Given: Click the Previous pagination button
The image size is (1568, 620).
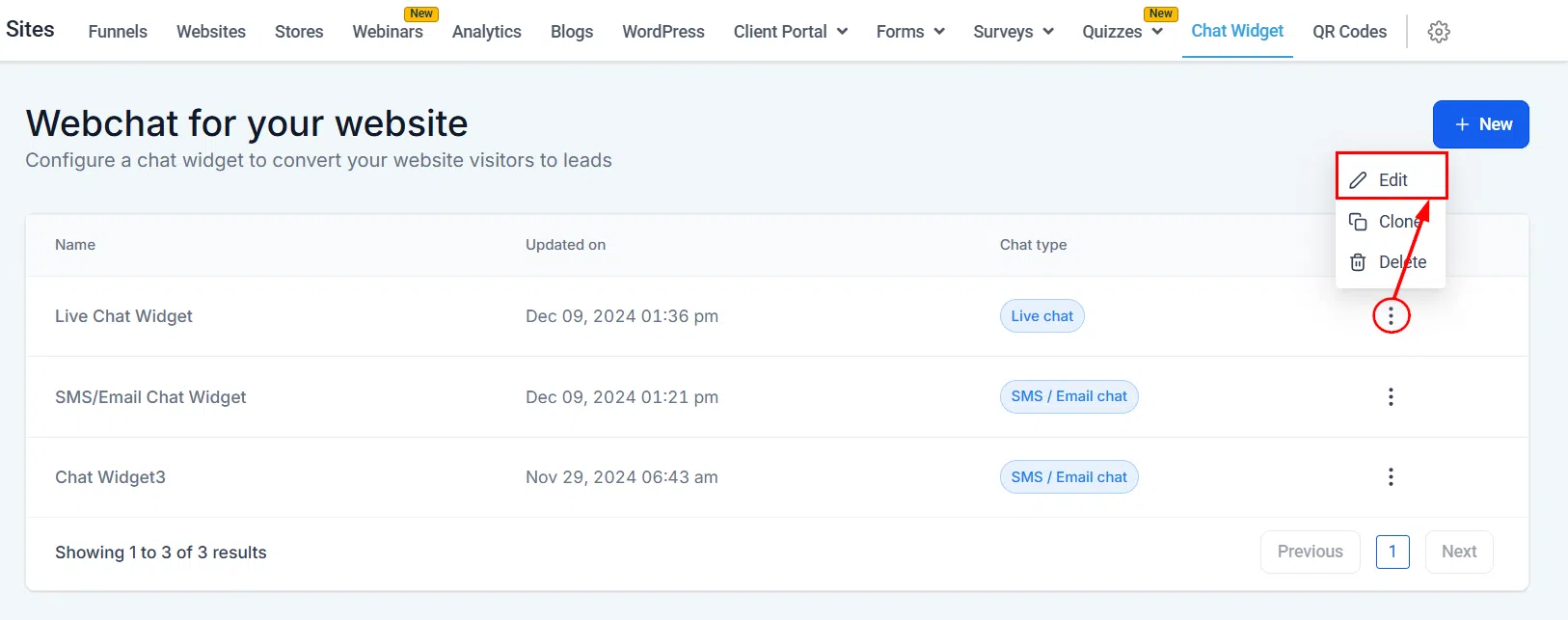Looking at the screenshot, I should tap(1311, 552).
